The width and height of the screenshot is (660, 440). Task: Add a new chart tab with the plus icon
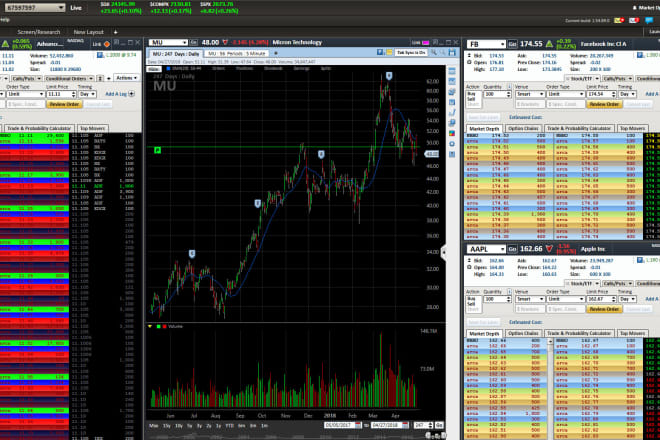276,53
